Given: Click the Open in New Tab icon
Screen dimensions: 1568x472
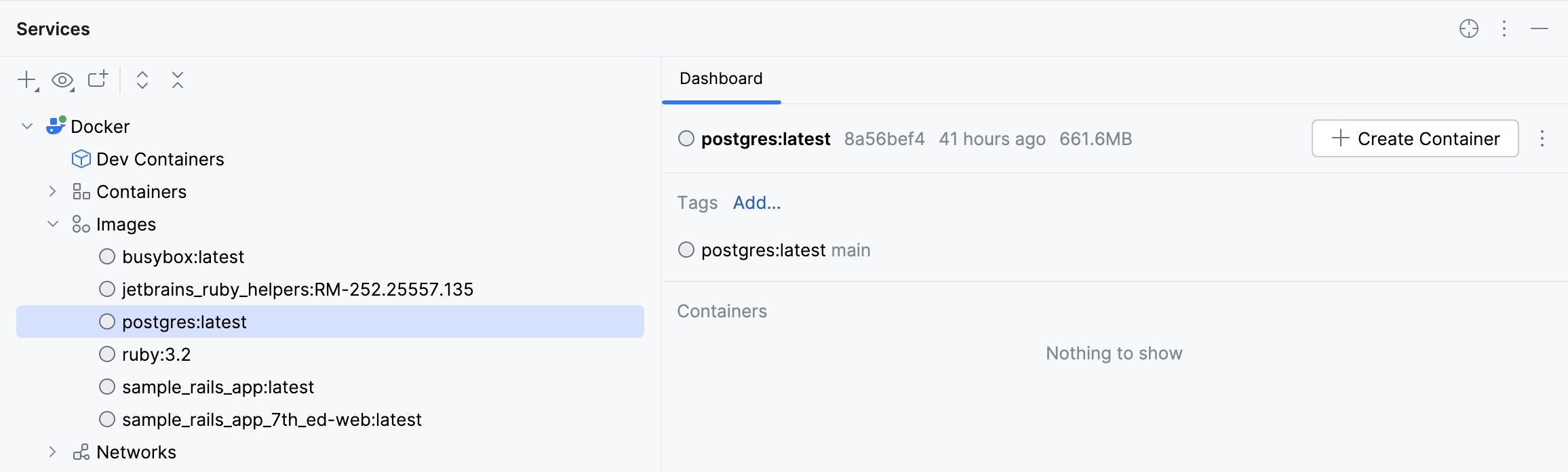Looking at the screenshot, I should 98,79.
